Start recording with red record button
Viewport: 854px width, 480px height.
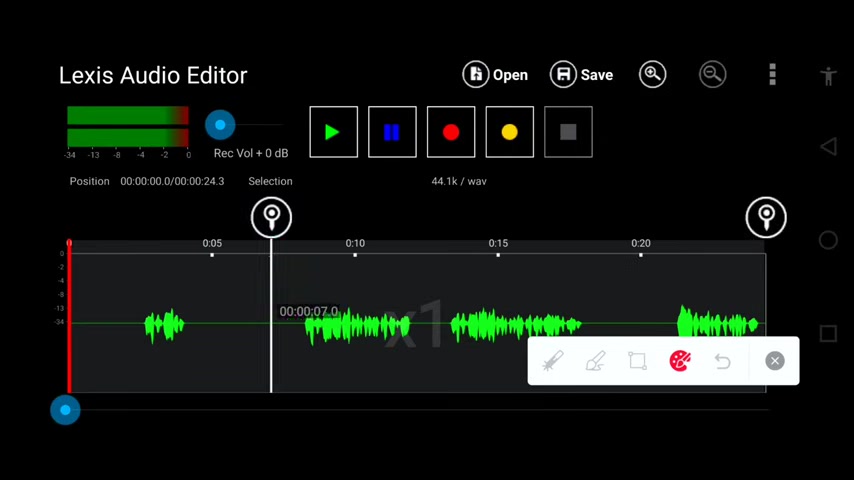(x=451, y=132)
